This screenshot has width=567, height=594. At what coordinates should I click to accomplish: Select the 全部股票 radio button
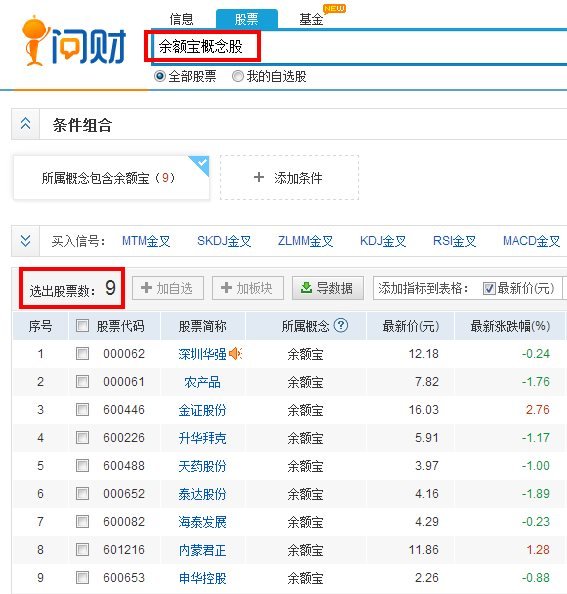click(160, 76)
